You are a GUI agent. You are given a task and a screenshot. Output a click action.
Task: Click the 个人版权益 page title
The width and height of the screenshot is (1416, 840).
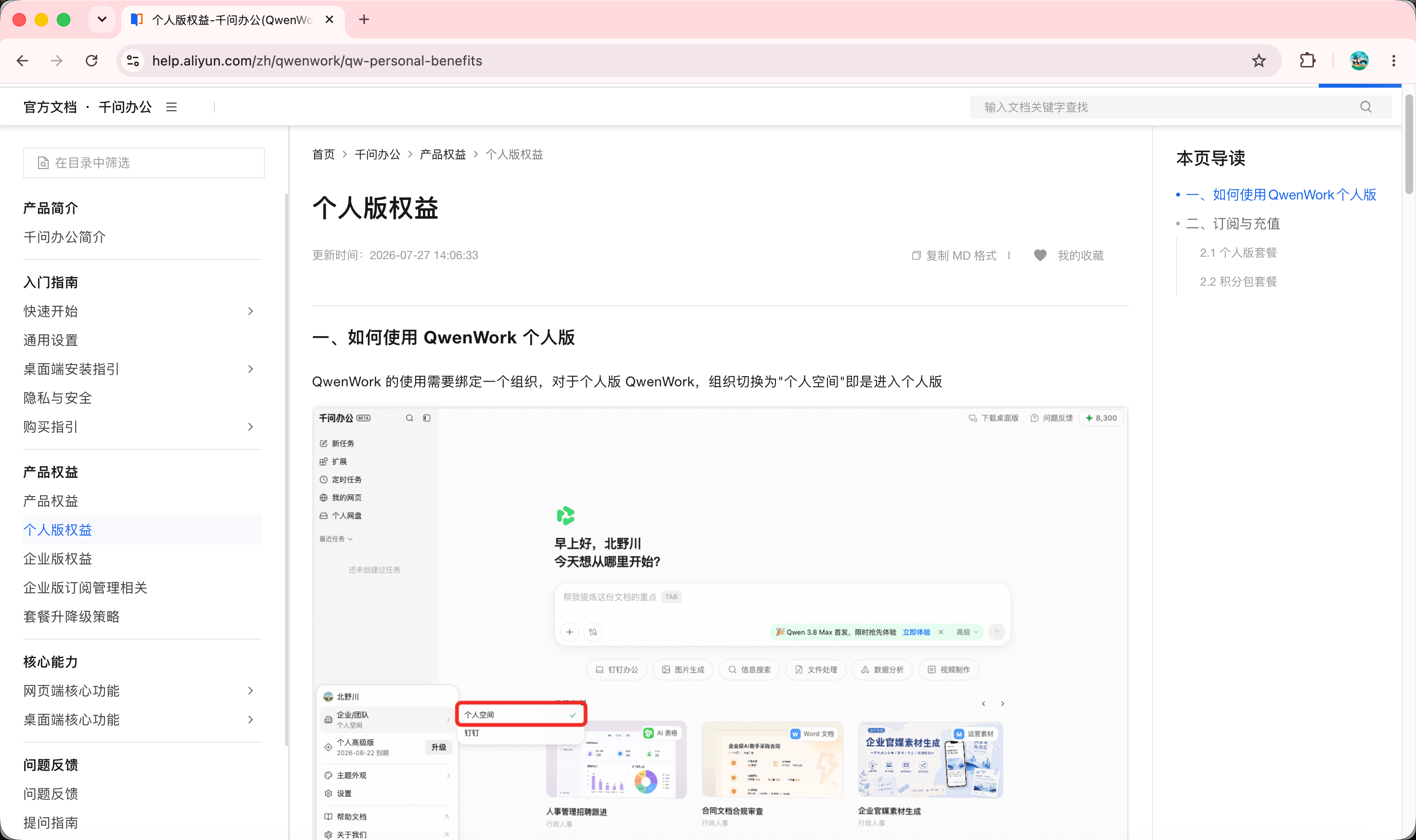[x=375, y=208]
